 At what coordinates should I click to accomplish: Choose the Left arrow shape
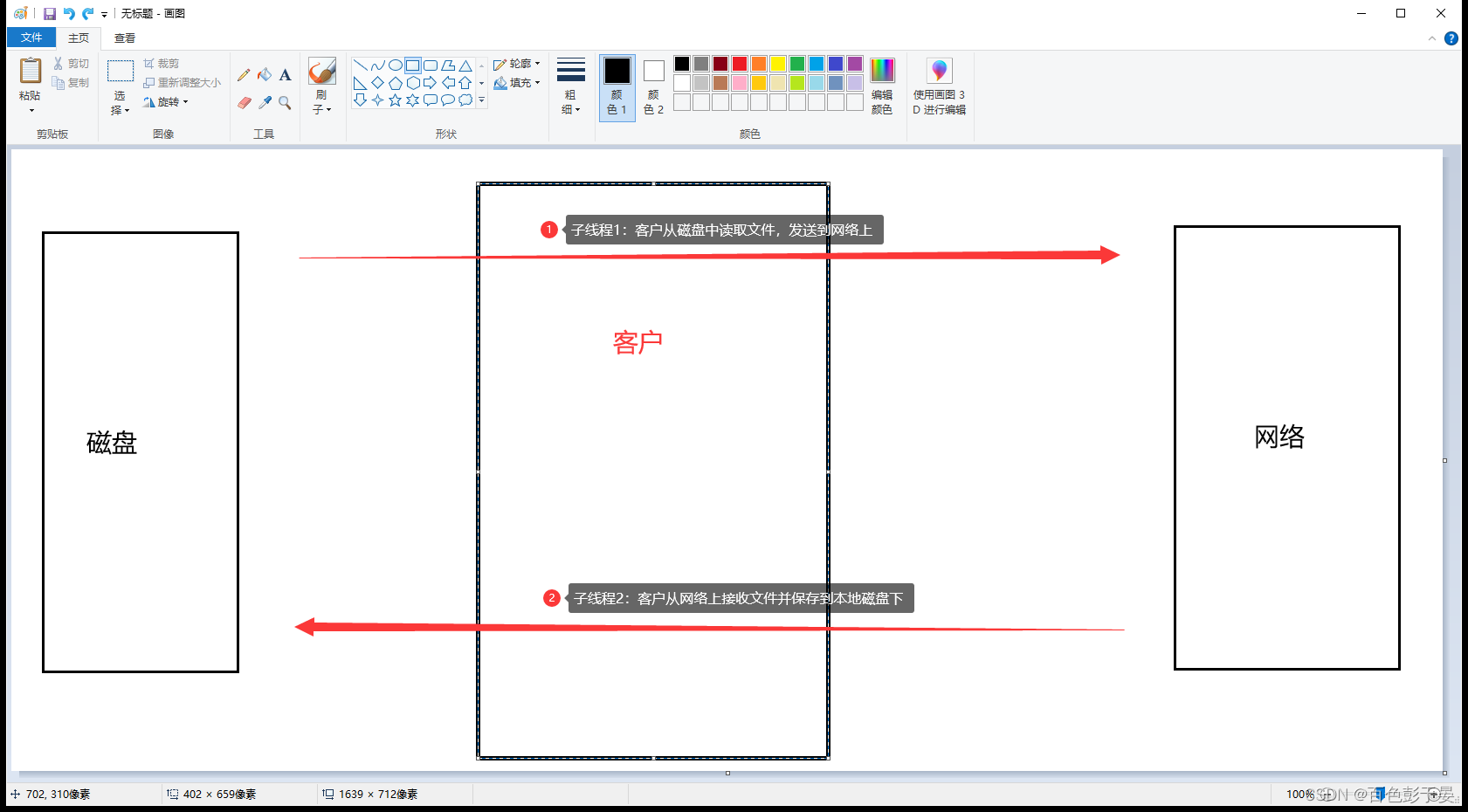click(x=447, y=83)
